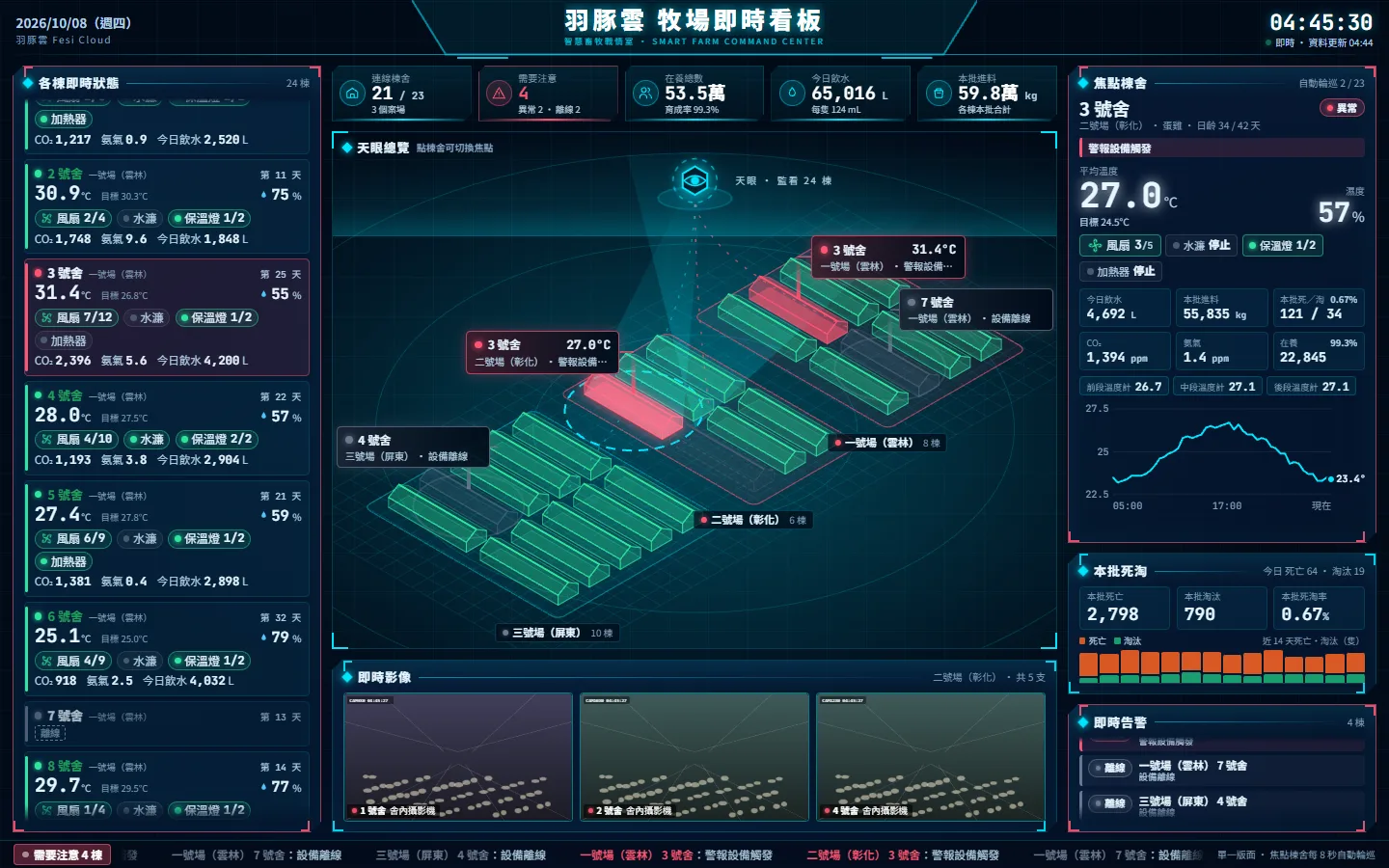Click the 警報設備觸發 banner in focus panel

(x=1222, y=148)
